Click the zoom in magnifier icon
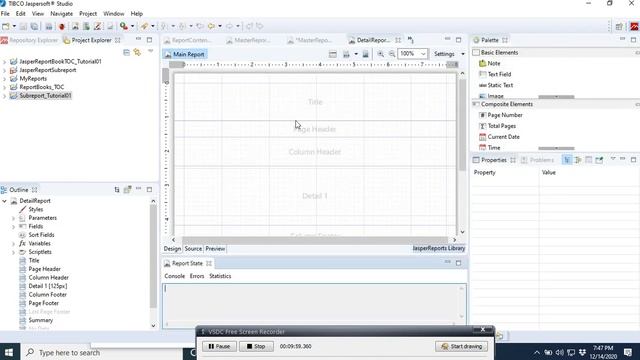This screenshot has height=360, width=640. tap(380, 54)
